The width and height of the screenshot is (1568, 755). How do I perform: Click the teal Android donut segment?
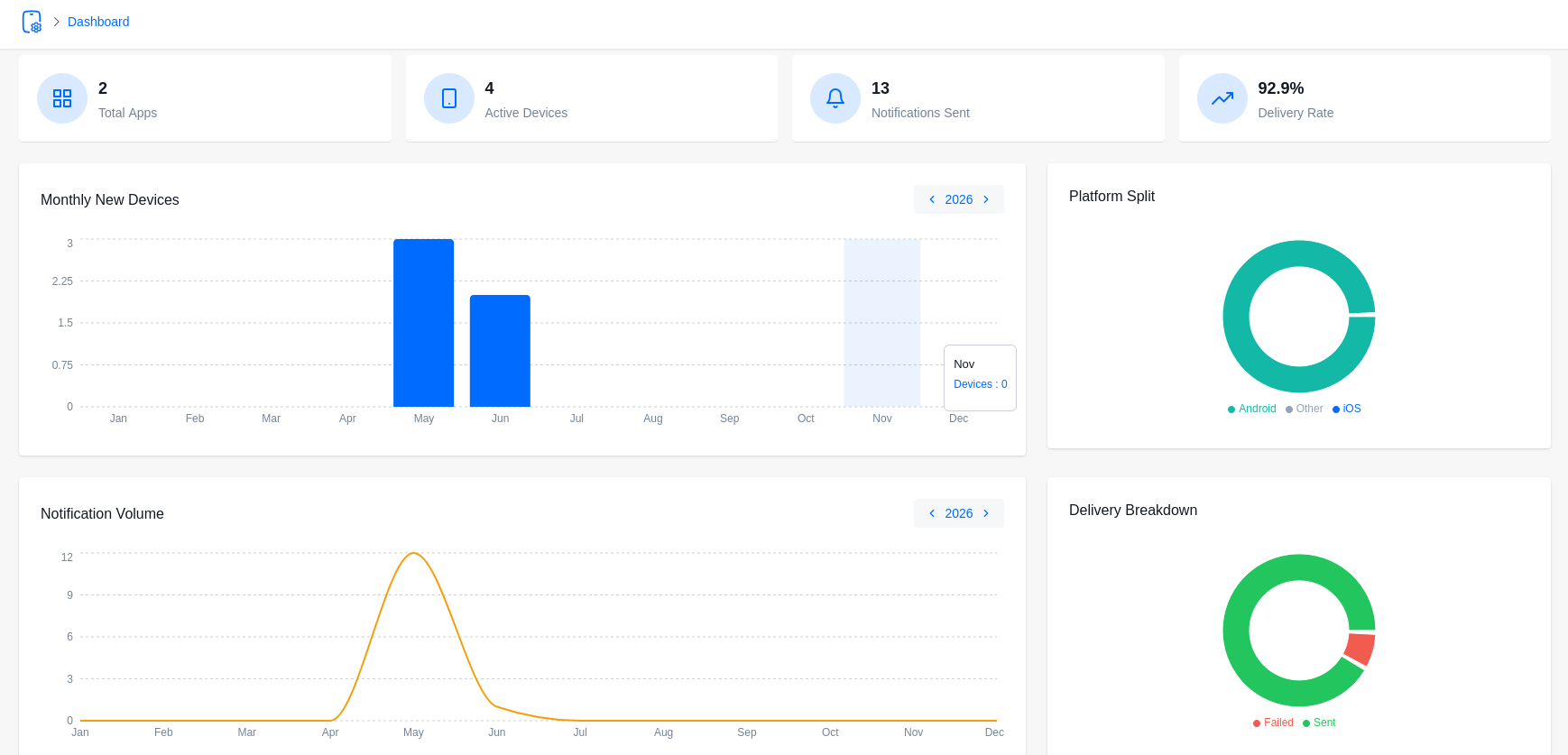[x=1236, y=317]
